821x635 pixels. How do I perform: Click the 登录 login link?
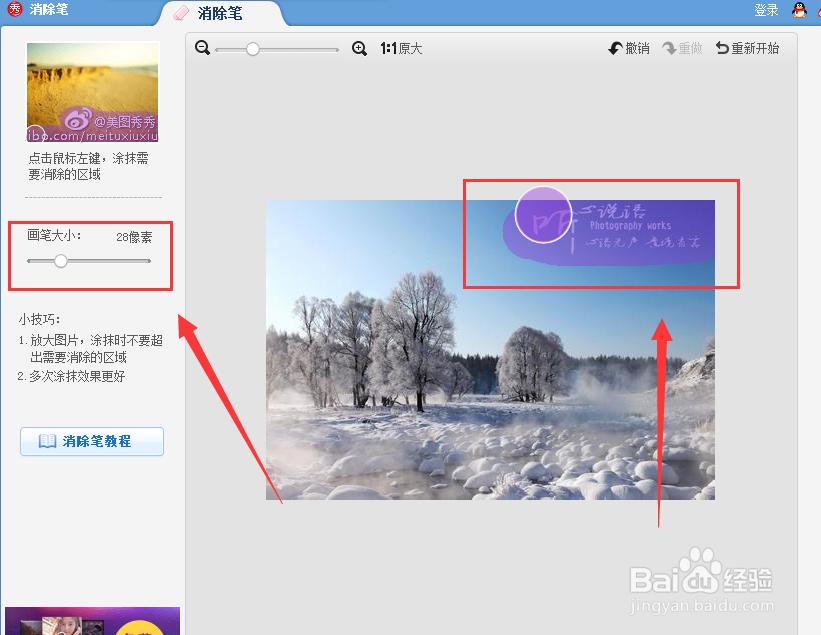766,10
